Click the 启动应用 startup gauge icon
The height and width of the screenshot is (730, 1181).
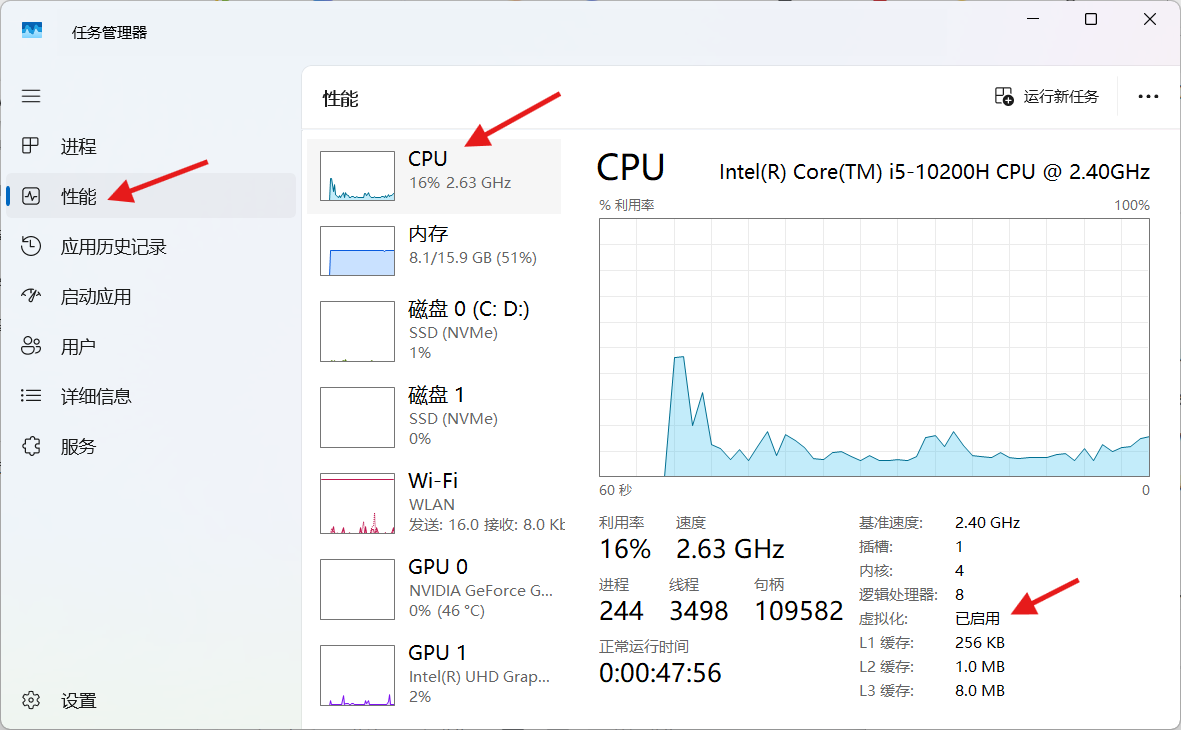pyautogui.click(x=31, y=297)
